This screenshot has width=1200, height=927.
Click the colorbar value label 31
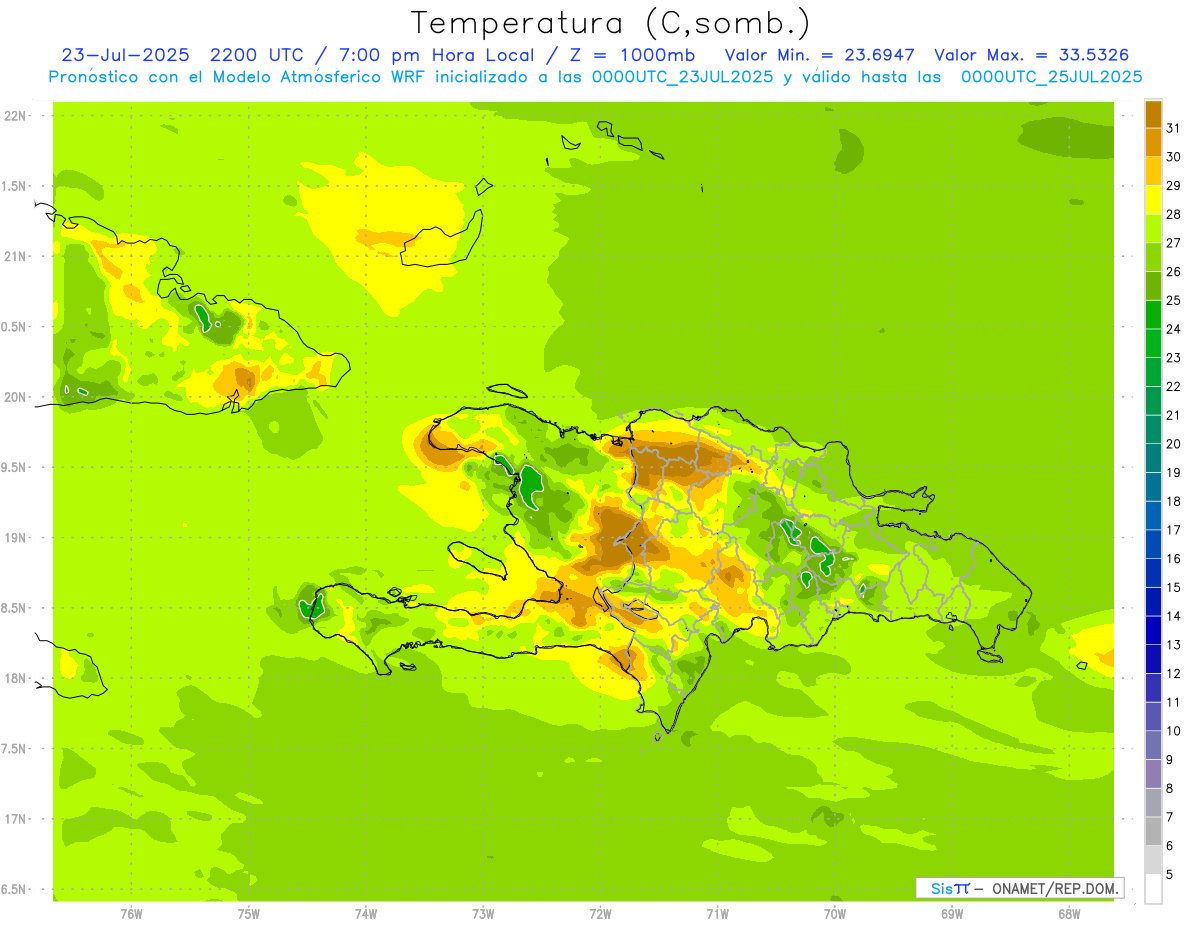[x=1174, y=128]
